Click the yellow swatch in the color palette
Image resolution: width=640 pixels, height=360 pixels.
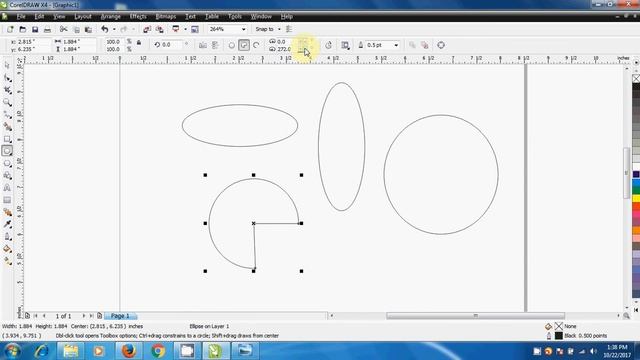(636, 199)
